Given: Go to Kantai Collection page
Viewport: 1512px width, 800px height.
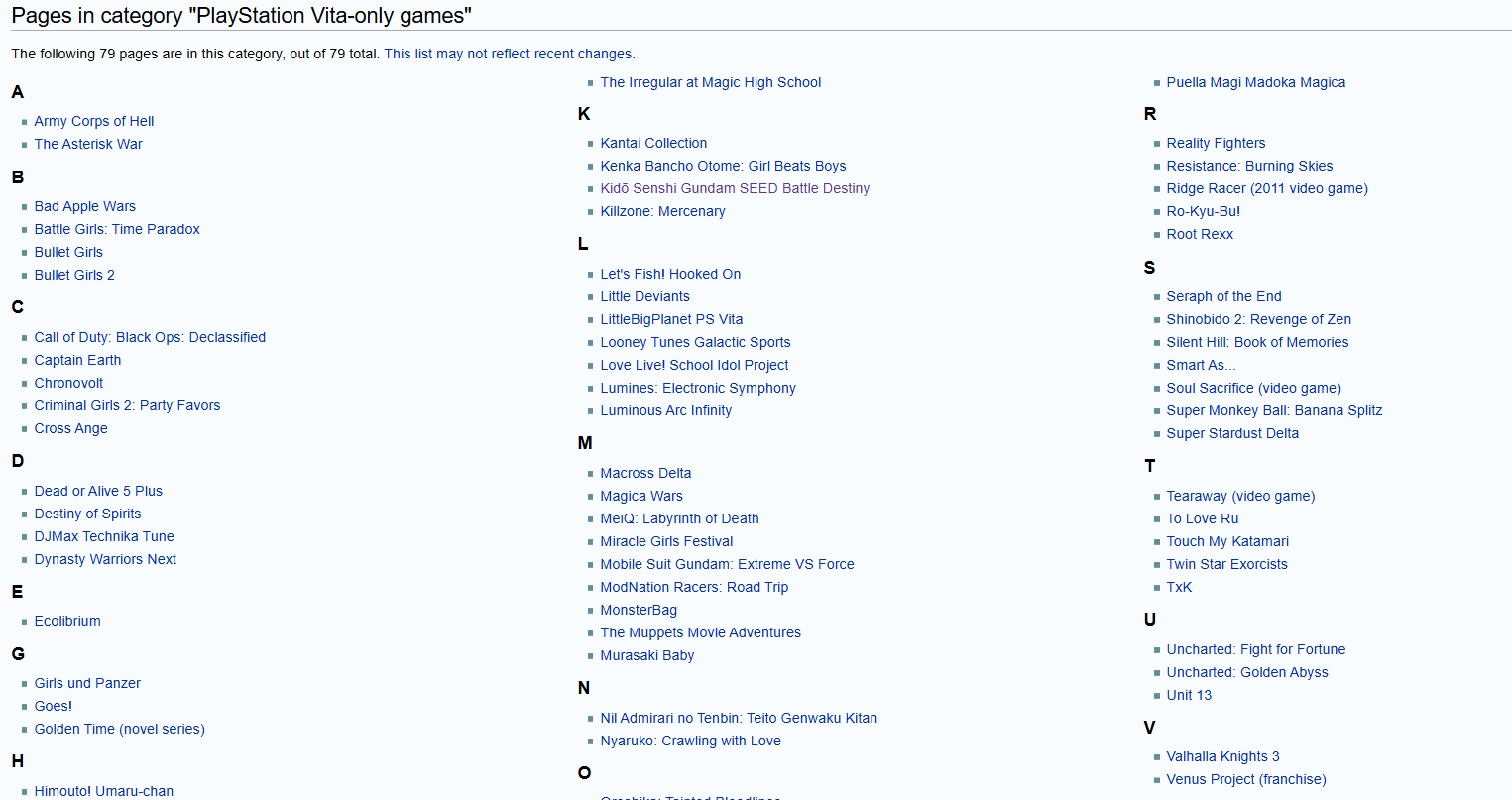Looking at the screenshot, I should [653, 143].
